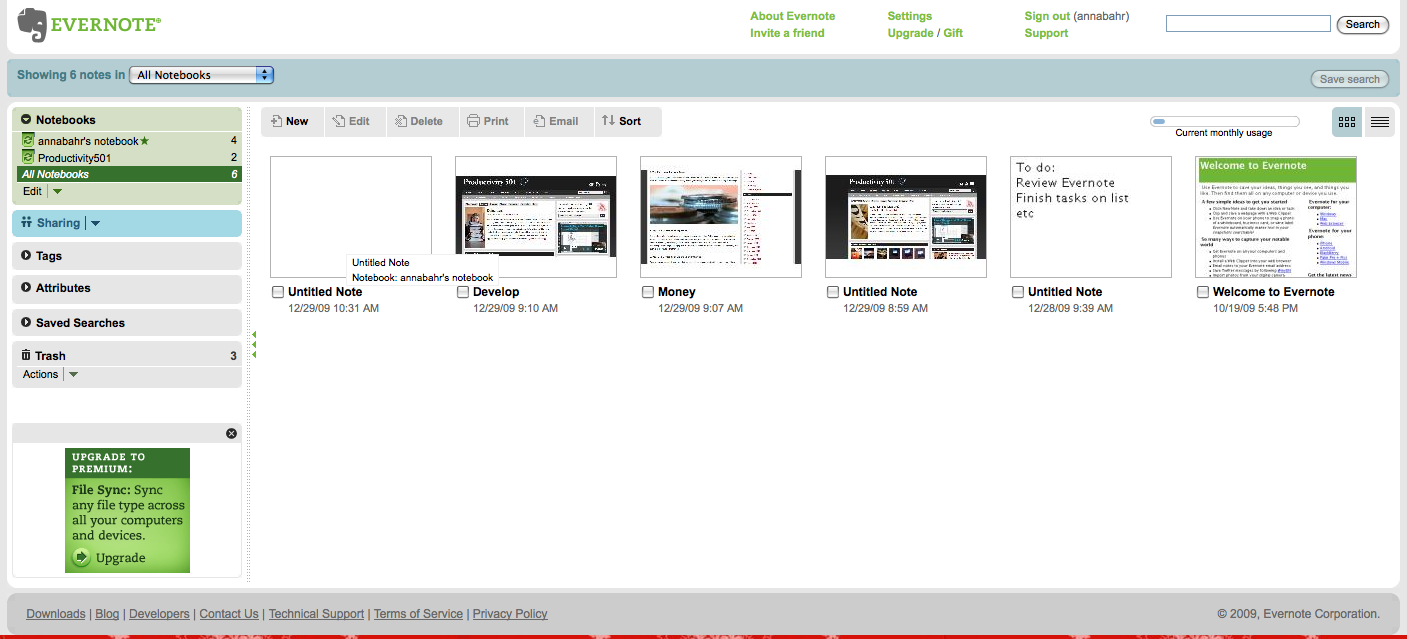Click the annabahr's notebook icon

[29, 141]
